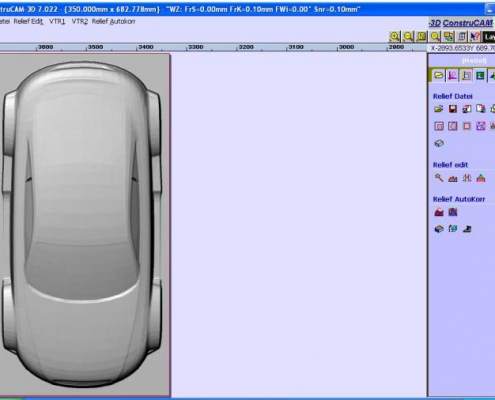Open relief file with folder icon
This screenshot has height=400, width=495.
click(439, 109)
